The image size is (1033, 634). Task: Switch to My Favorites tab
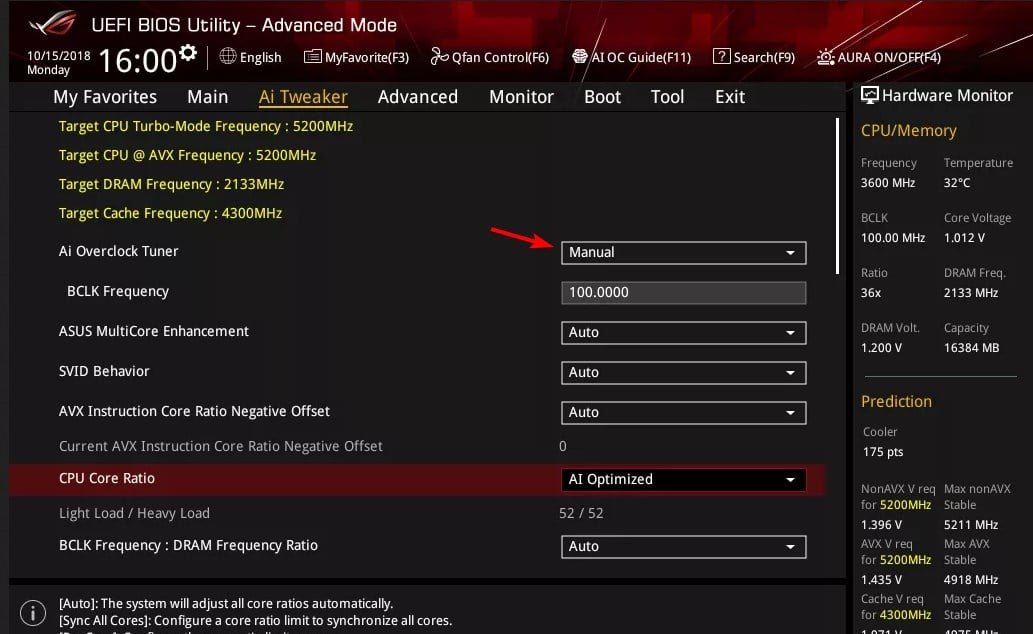[105, 97]
